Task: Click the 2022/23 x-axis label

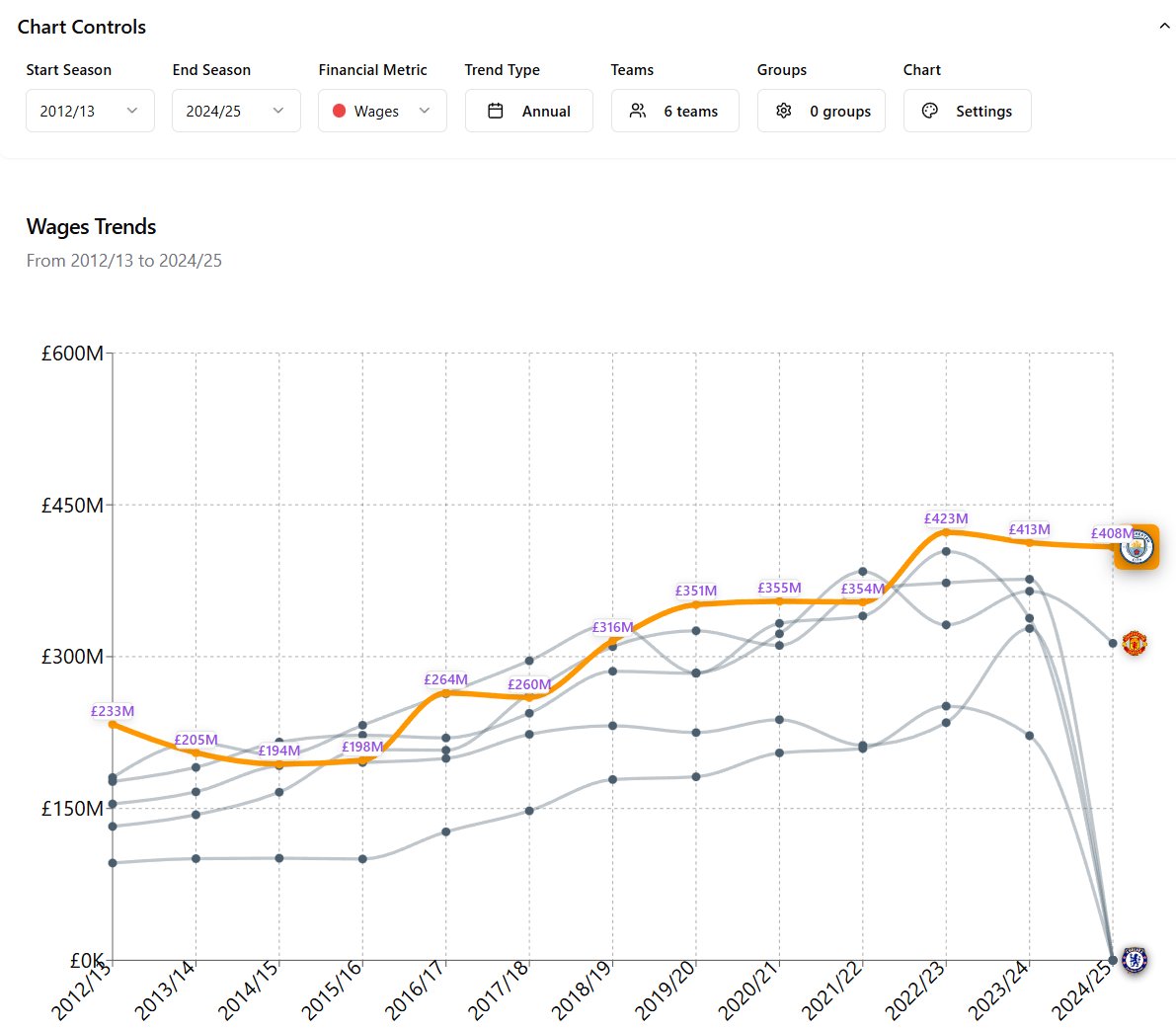Action: (x=915, y=990)
